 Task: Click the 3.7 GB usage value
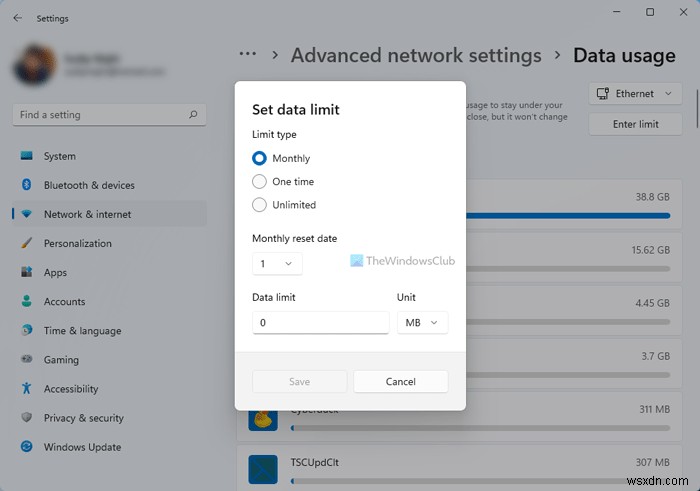(655, 356)
